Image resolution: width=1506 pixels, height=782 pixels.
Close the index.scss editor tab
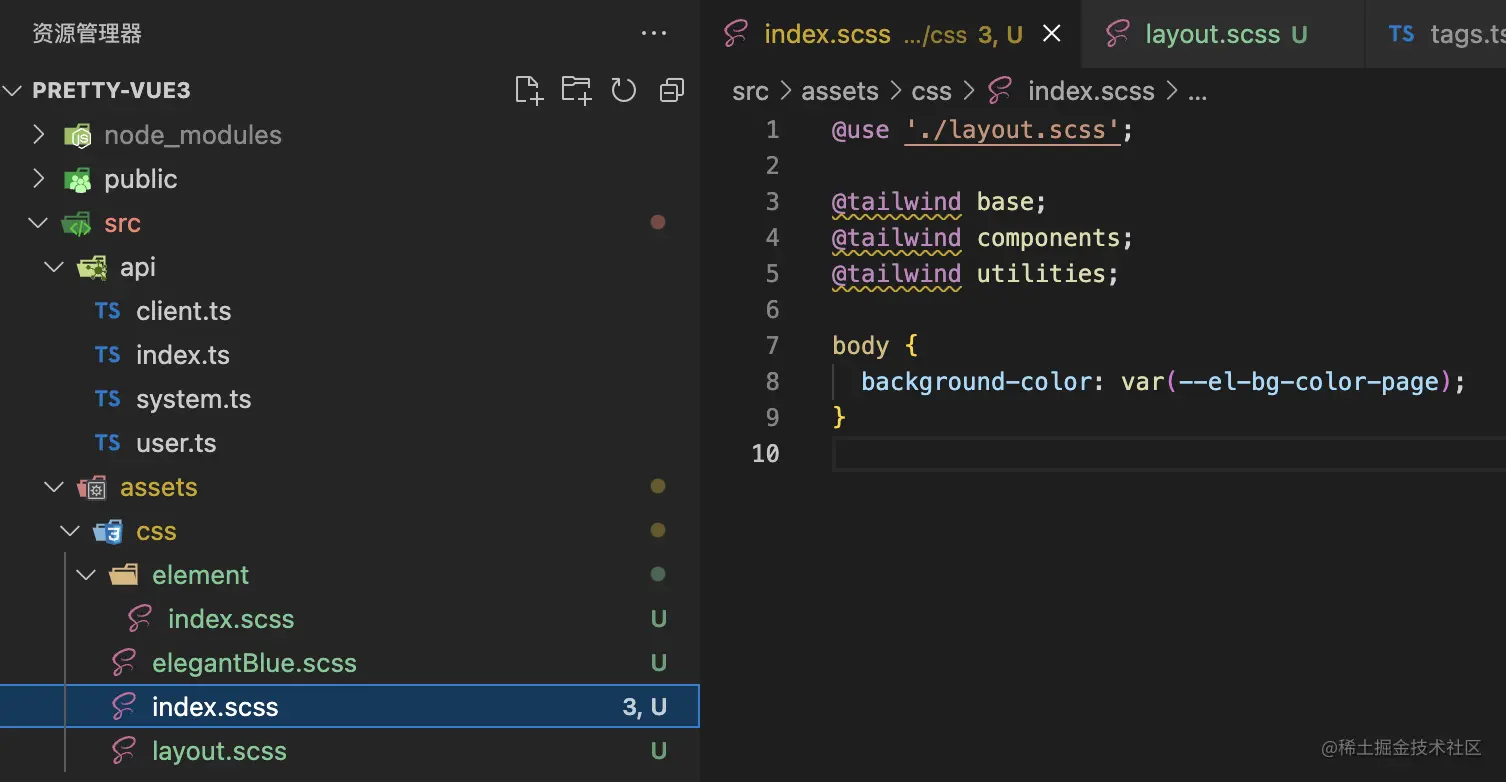tap(1052, 34)
